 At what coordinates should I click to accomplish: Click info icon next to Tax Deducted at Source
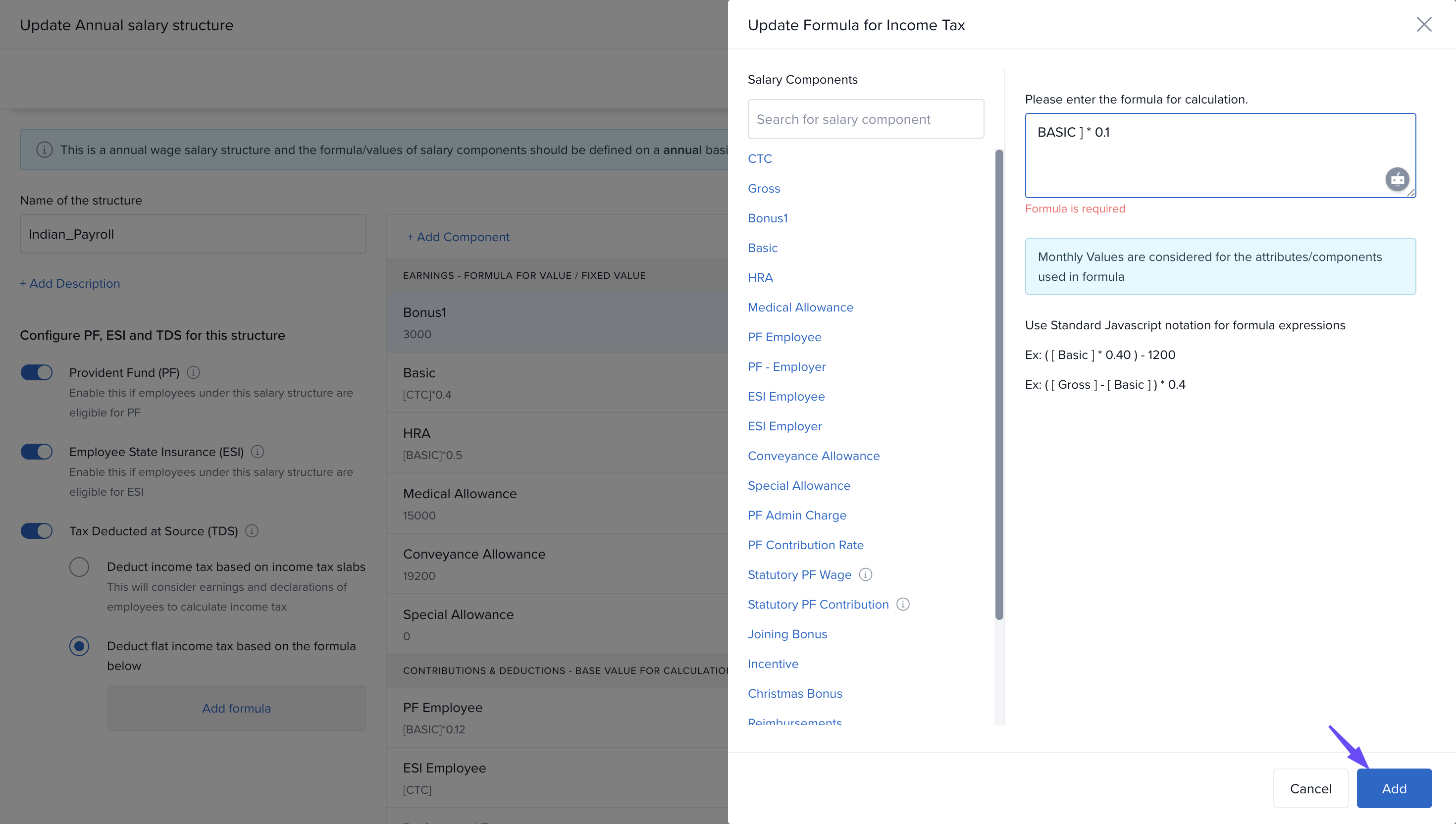pyautogui.click(x=252, y=531)
